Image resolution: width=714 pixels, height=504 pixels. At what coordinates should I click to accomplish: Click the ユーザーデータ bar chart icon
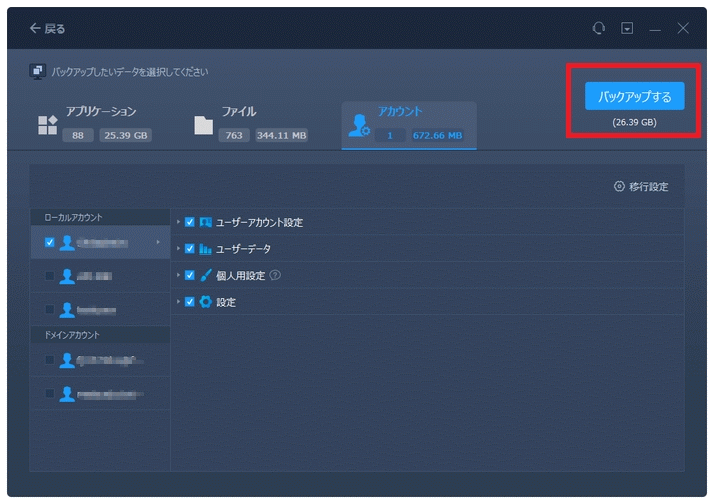[x=206, y=249]
